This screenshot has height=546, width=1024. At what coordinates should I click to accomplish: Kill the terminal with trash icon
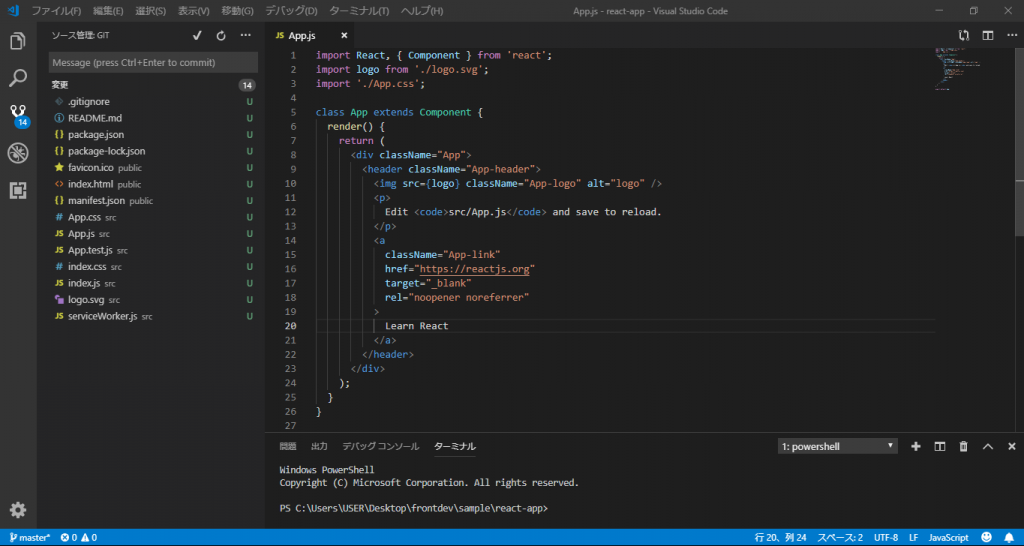963,447
